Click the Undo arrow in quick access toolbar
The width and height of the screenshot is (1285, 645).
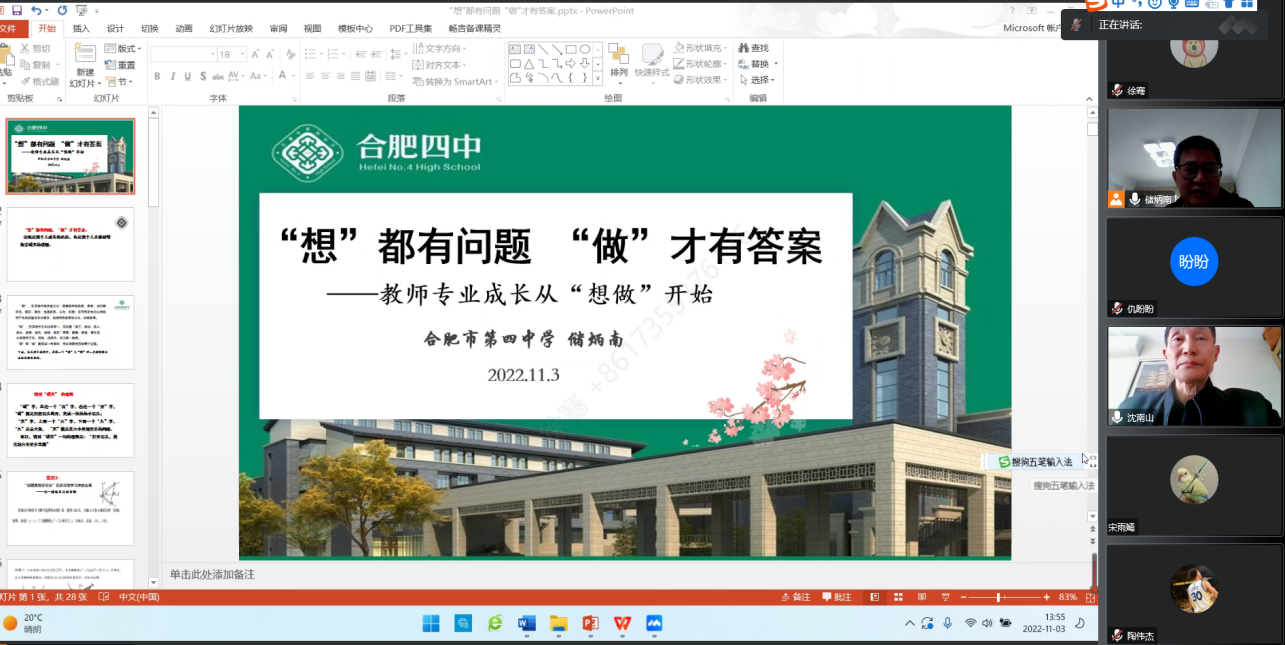[x=36, y=10]
